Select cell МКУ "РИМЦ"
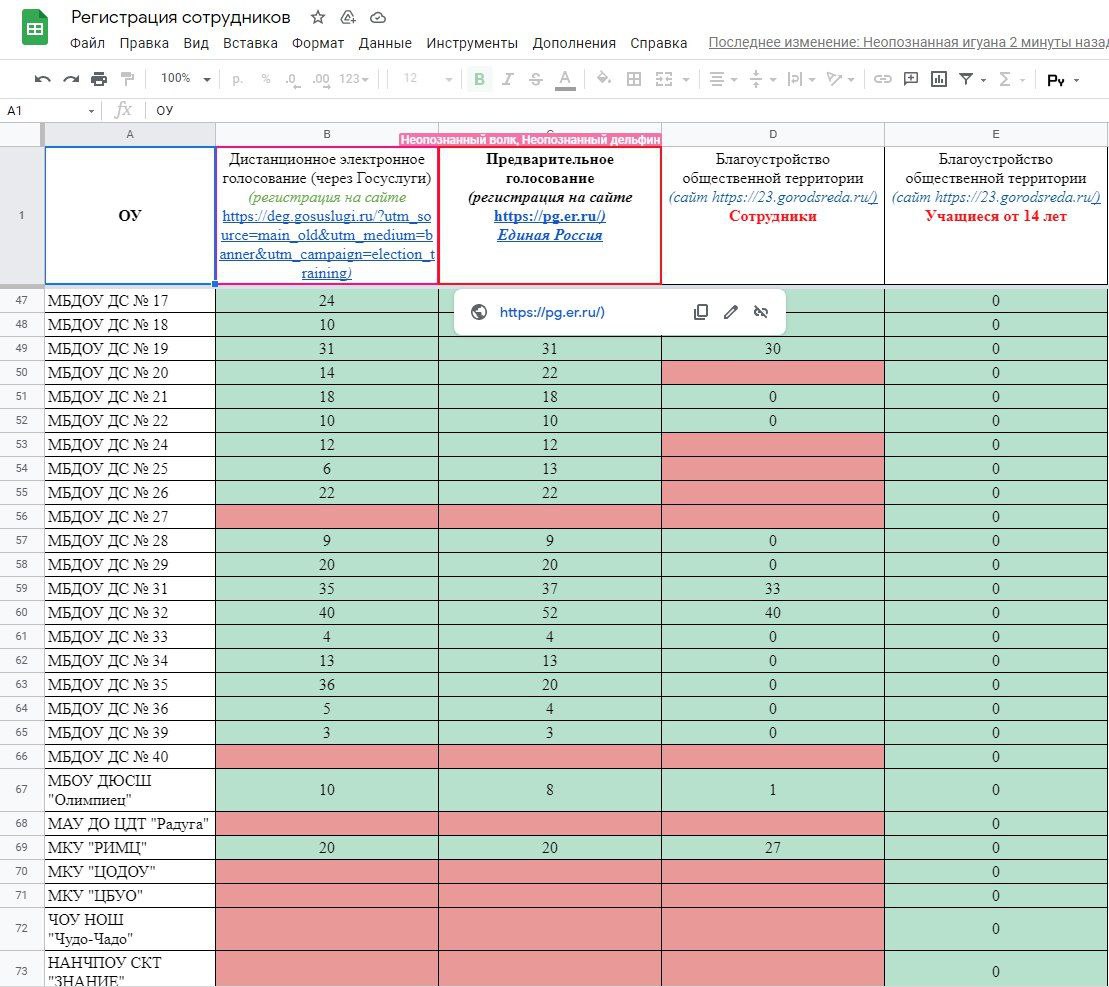The height and width of the screenshot is (987, 1109). [130, 848]
